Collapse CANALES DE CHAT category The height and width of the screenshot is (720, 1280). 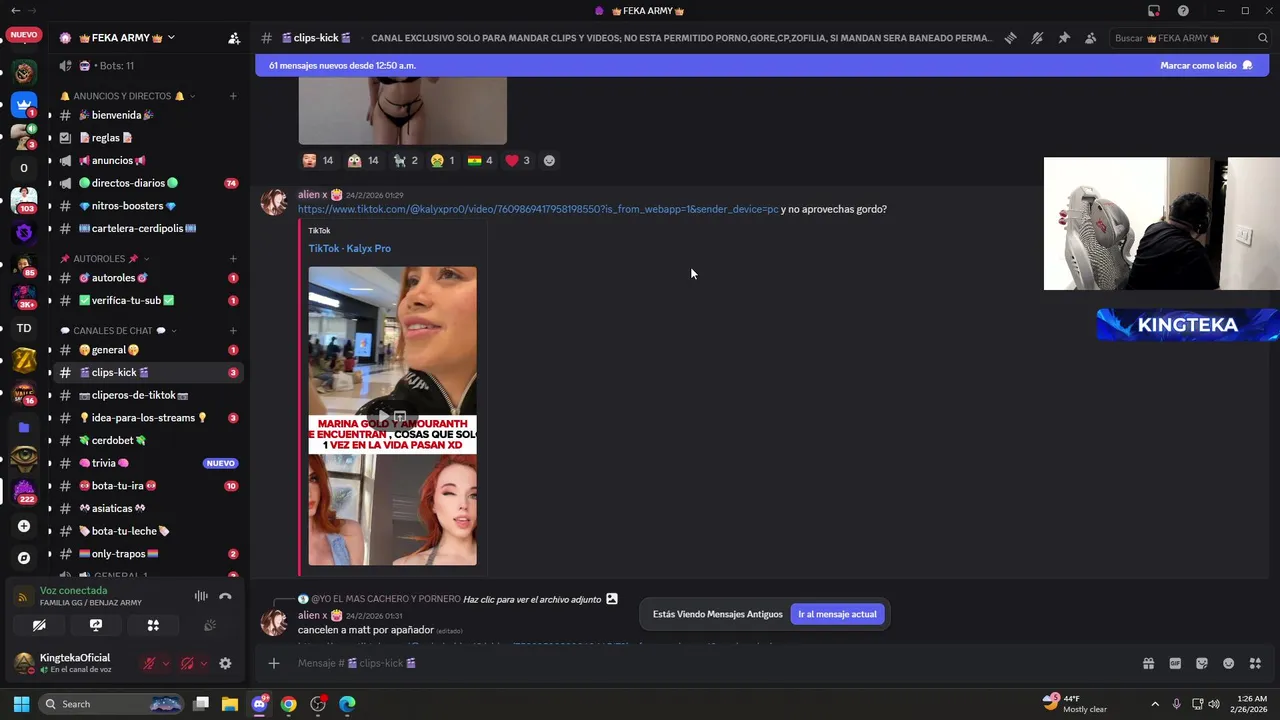118,330
